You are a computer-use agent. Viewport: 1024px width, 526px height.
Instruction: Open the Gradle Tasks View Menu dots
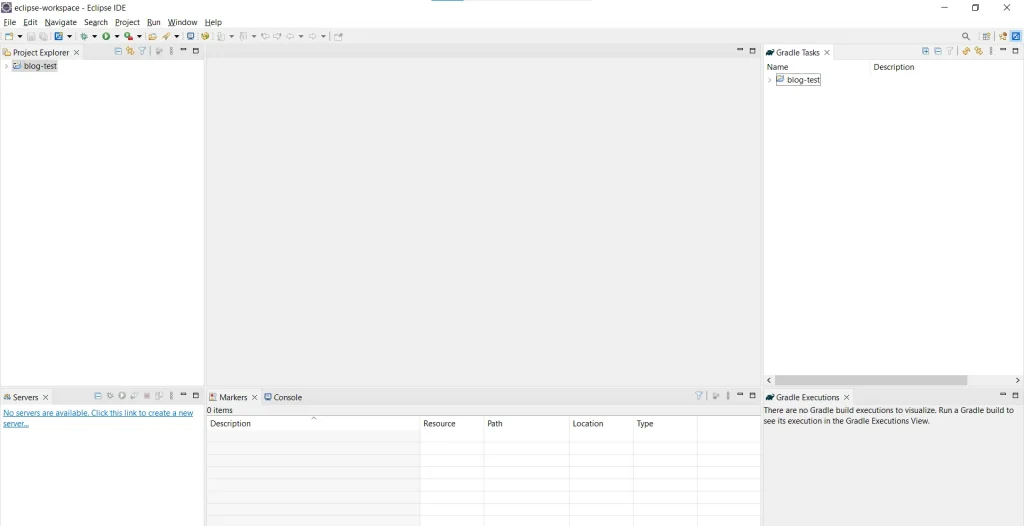(x=991, y=51)
